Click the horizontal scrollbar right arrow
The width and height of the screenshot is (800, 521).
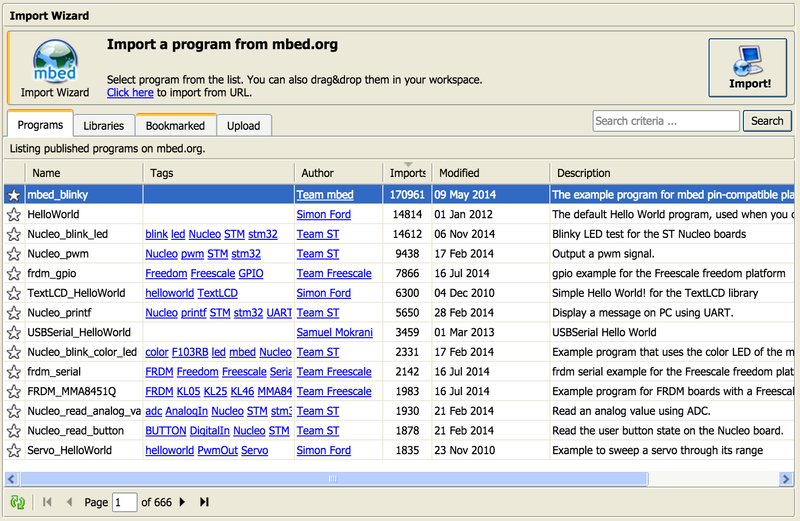coord(786,479)
